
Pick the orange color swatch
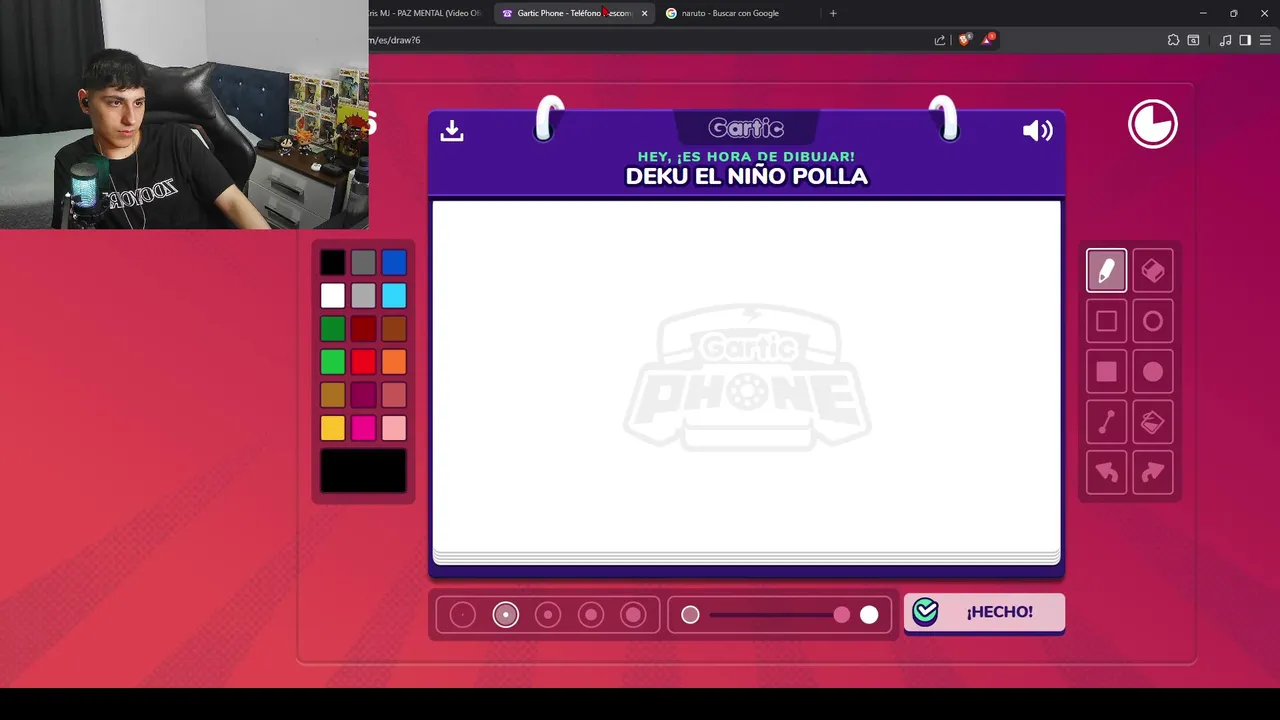tap(394, 362)
